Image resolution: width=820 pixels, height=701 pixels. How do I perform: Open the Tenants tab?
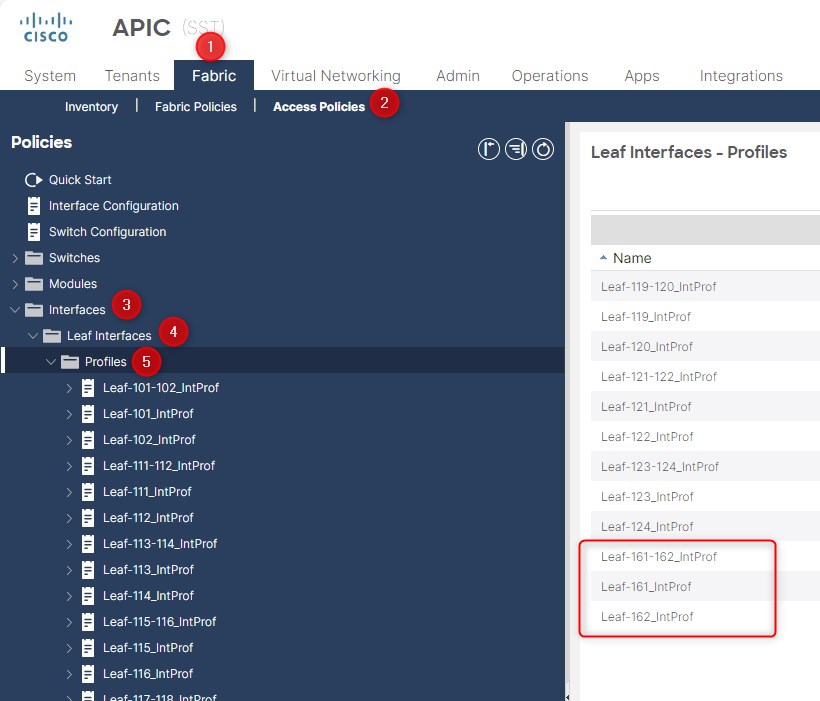[x=132, y=76]
